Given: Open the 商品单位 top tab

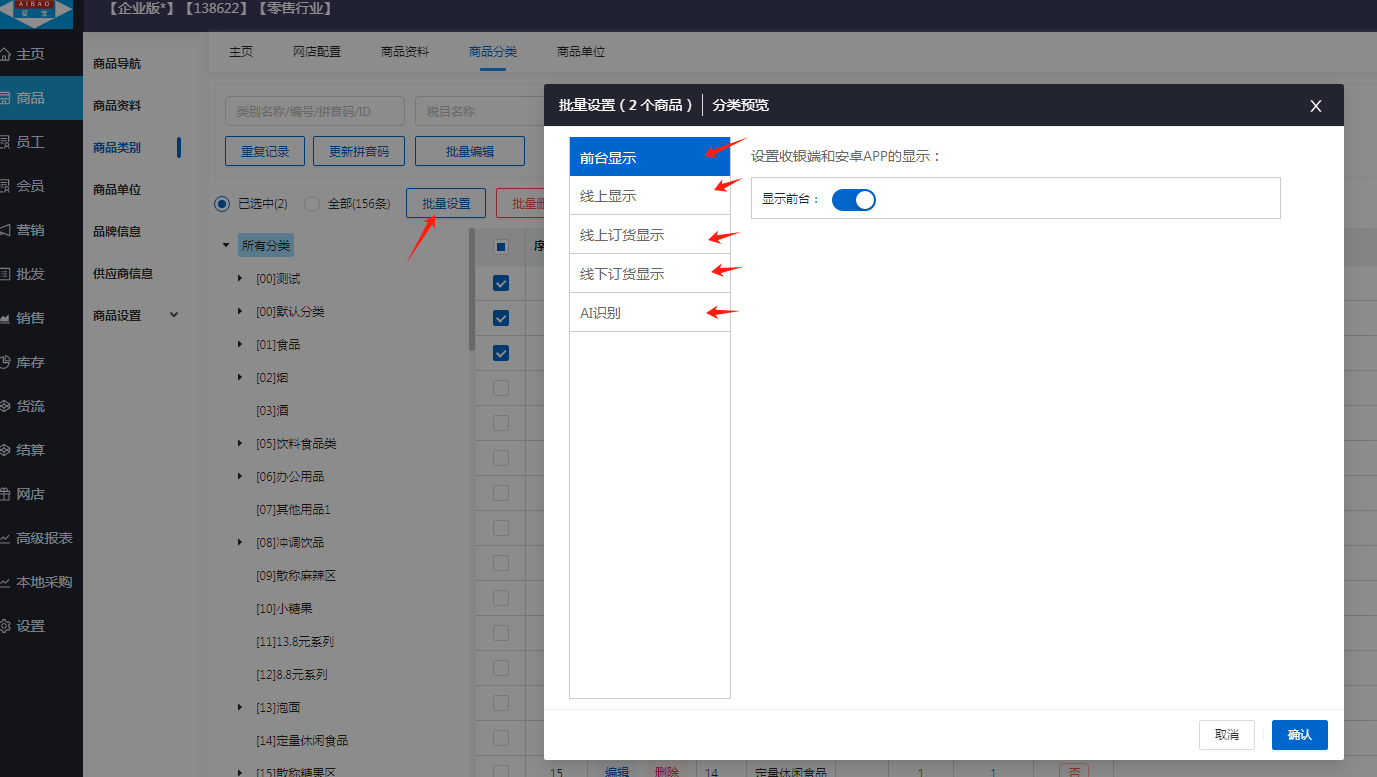Looking at the screenshot, I should click(580, 52).
